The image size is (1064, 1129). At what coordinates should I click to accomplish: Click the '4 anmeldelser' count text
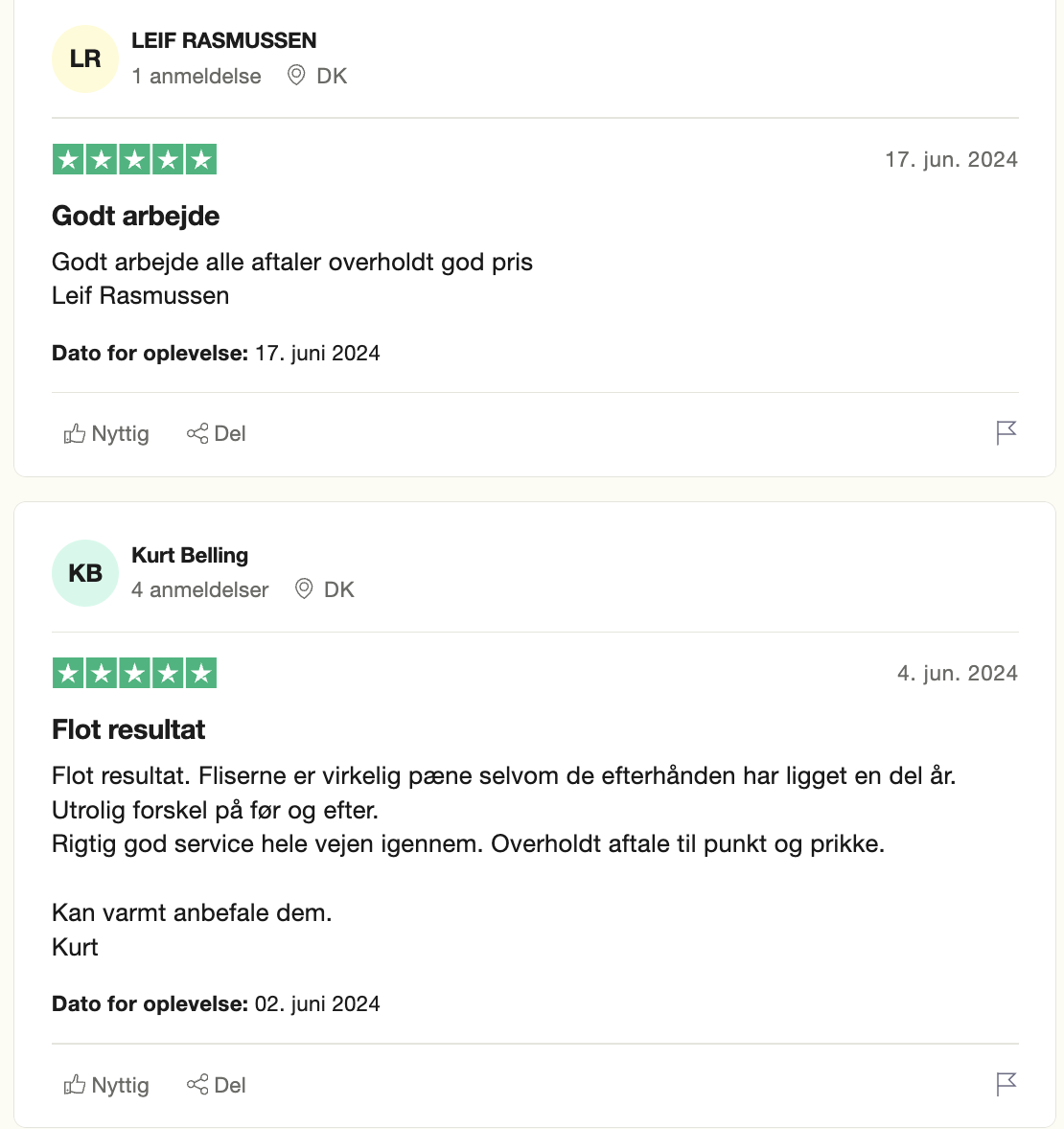[x=199, y=589]
